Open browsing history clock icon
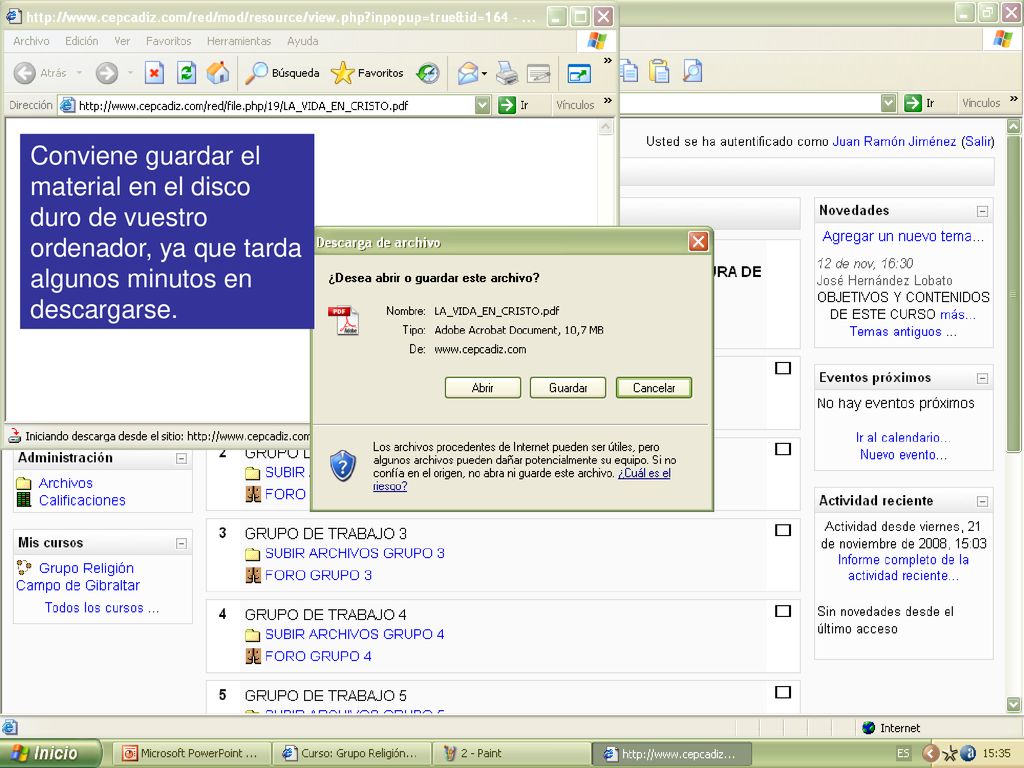The width and height of the screenshot is (1024, 768). (x=428, y=73)
